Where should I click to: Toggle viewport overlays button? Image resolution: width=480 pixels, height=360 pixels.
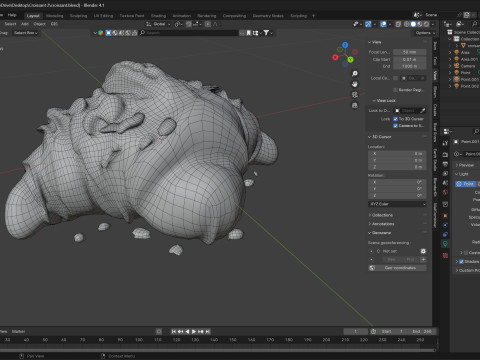[383, 24]
